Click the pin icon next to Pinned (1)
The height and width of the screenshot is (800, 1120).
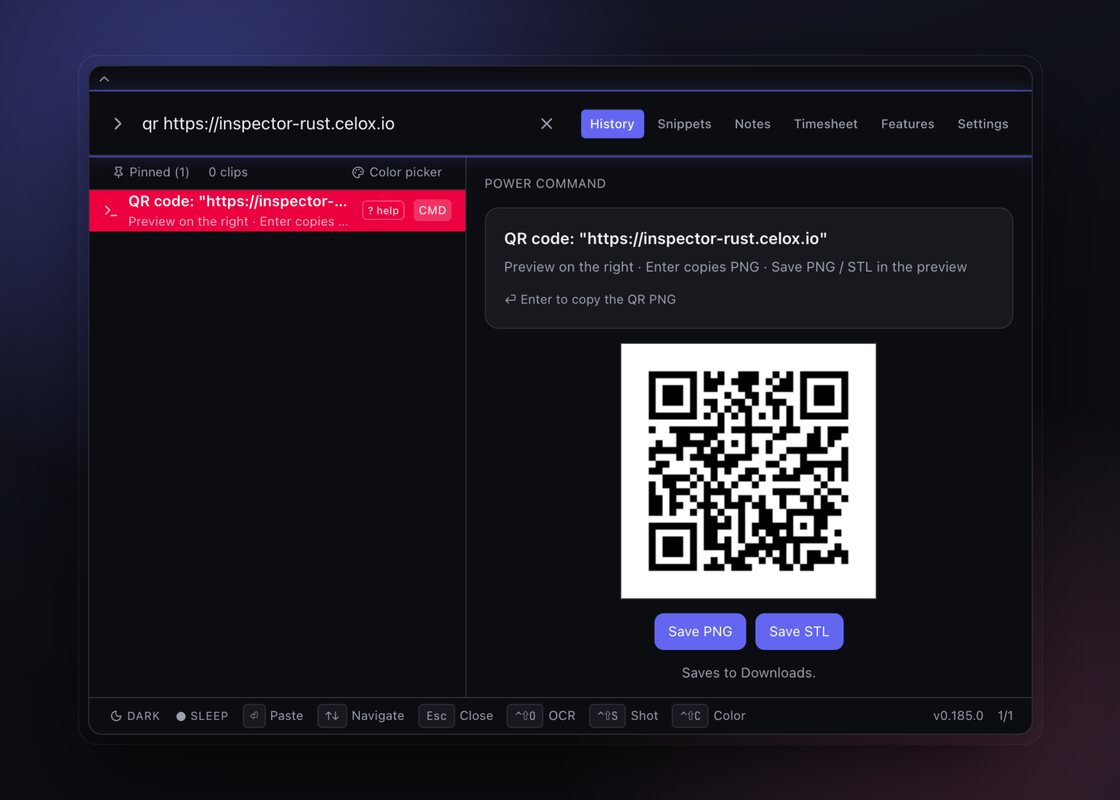pyautogui.click(x=119, y=172)
